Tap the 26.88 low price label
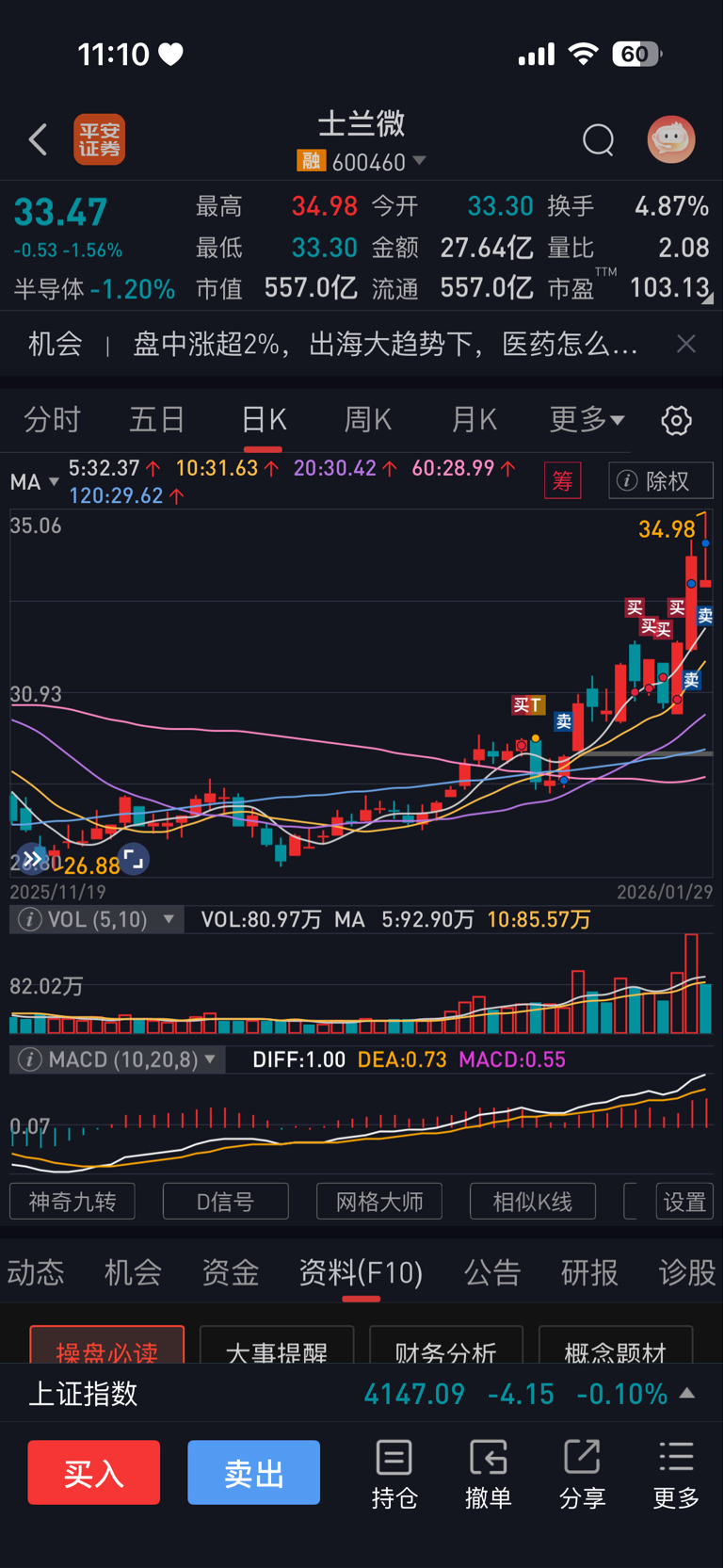This screenshot has width=724, height=1568. 92,865
